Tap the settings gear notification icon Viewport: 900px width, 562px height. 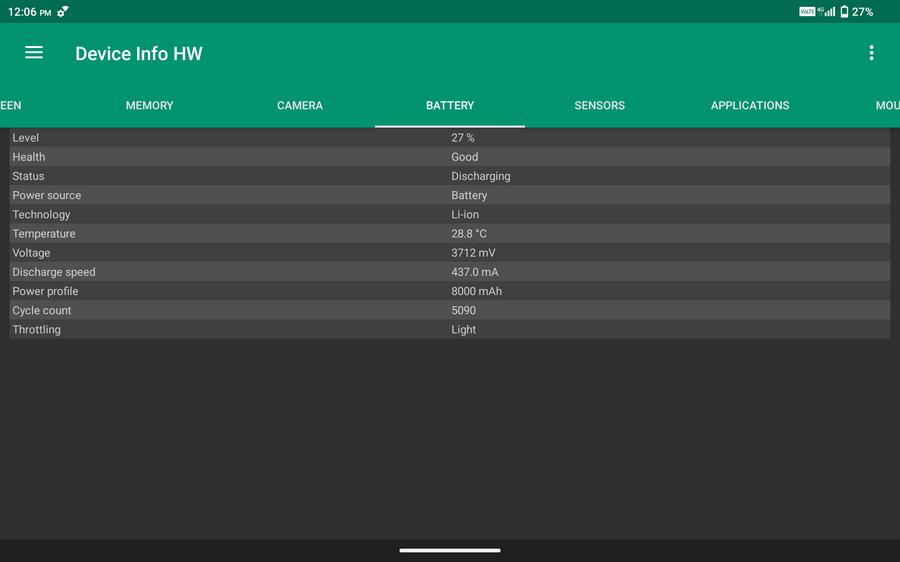click(63, 11)
